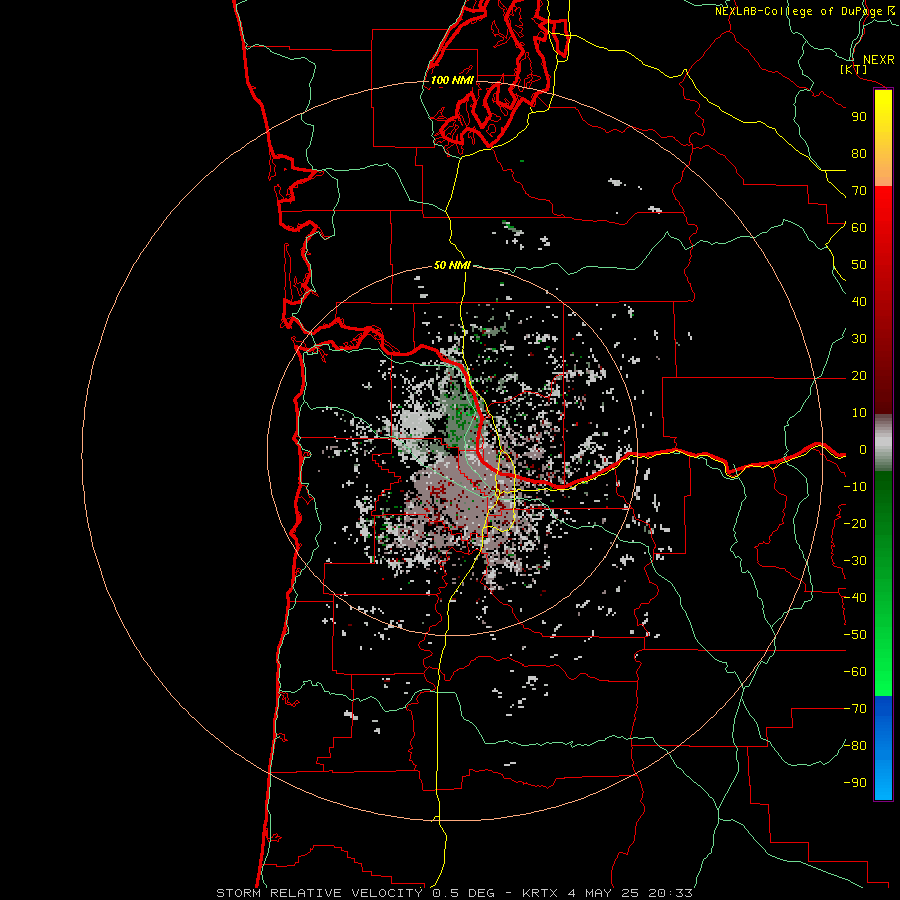Click the 0.5 DEG elevation text
This screenshot has height=900, width=900.
pyautogui.click(x=464, y=893)
